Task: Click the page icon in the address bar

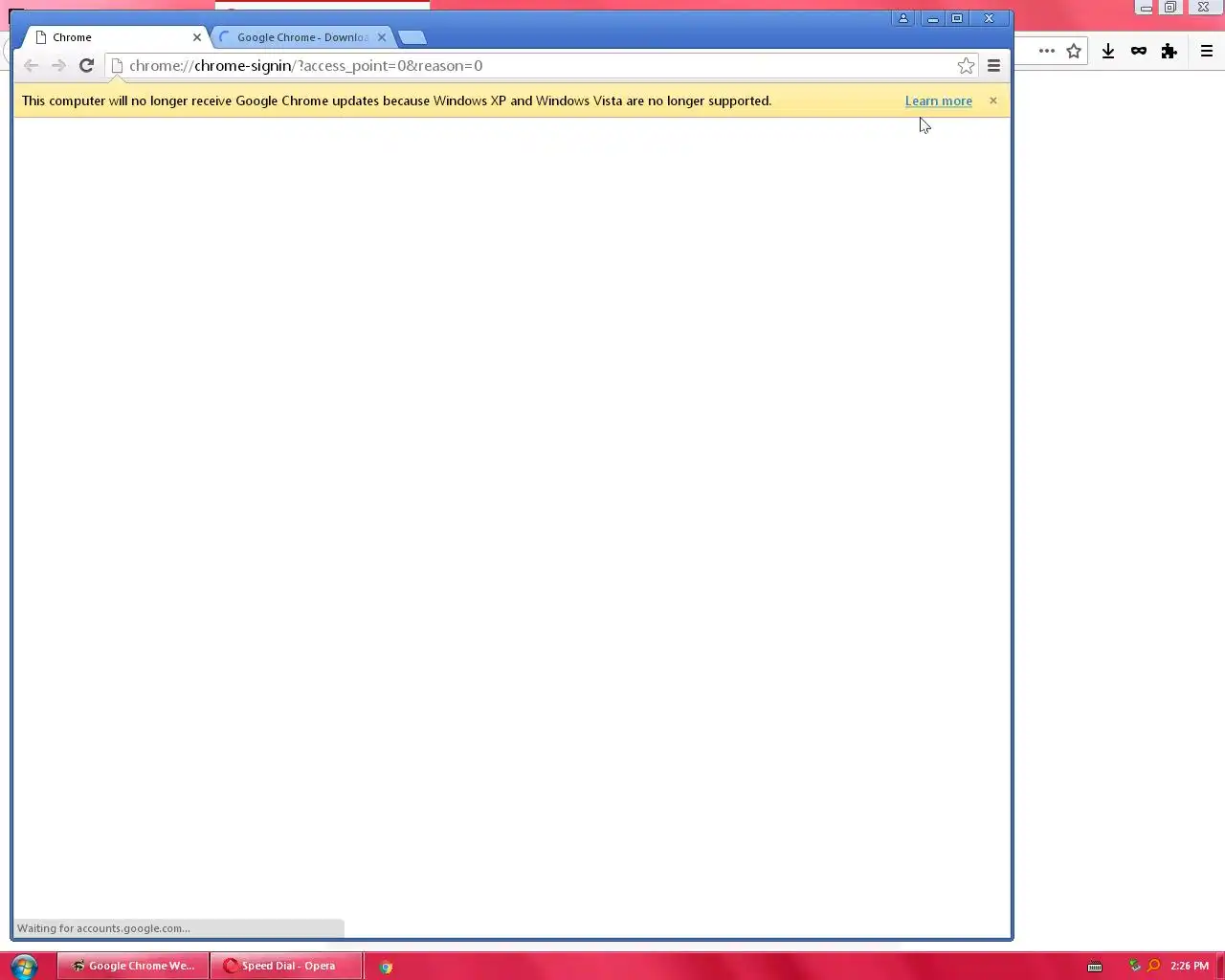Action: [117, 65]
